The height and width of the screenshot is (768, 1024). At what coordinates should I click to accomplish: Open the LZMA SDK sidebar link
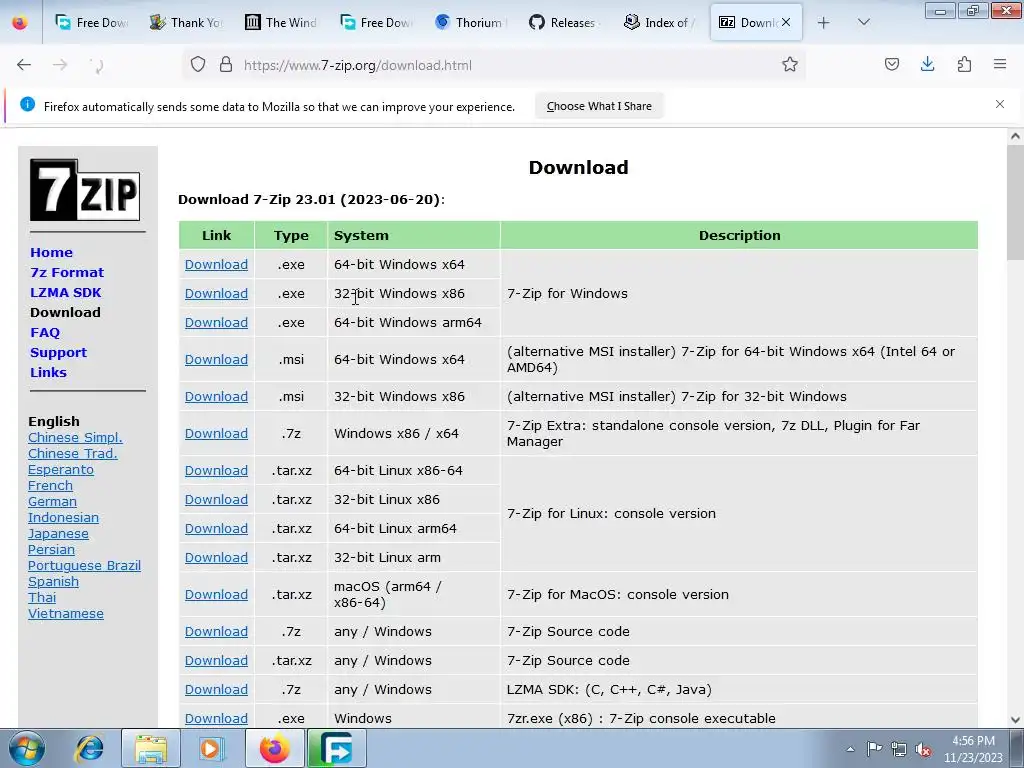click(x=65, y=293)
